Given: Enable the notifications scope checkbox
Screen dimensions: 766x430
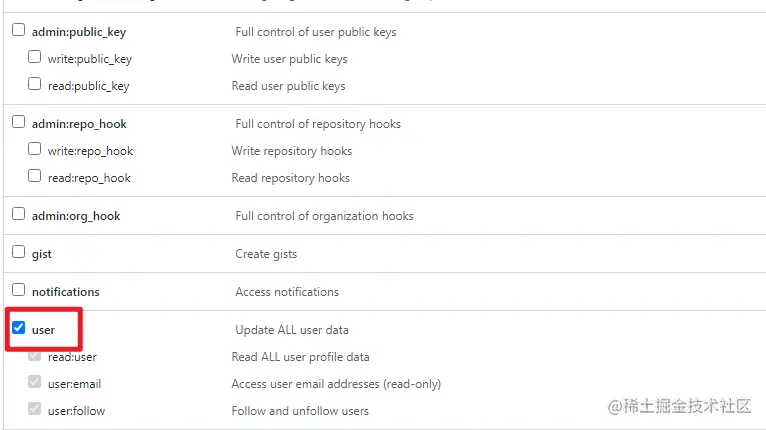Looking at the screenshot, I should [x=18, y=291].
